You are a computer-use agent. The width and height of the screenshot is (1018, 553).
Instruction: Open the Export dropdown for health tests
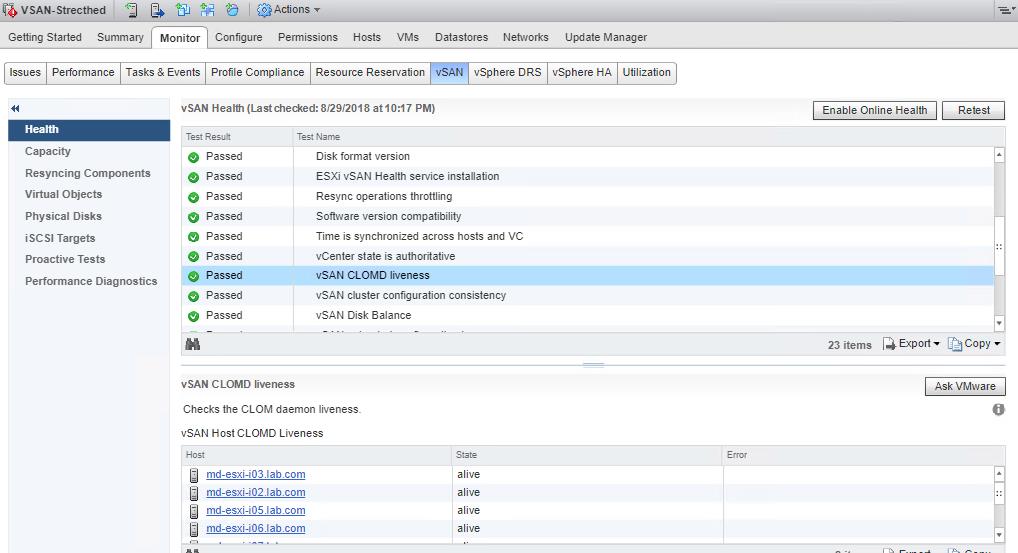(911, 344)
